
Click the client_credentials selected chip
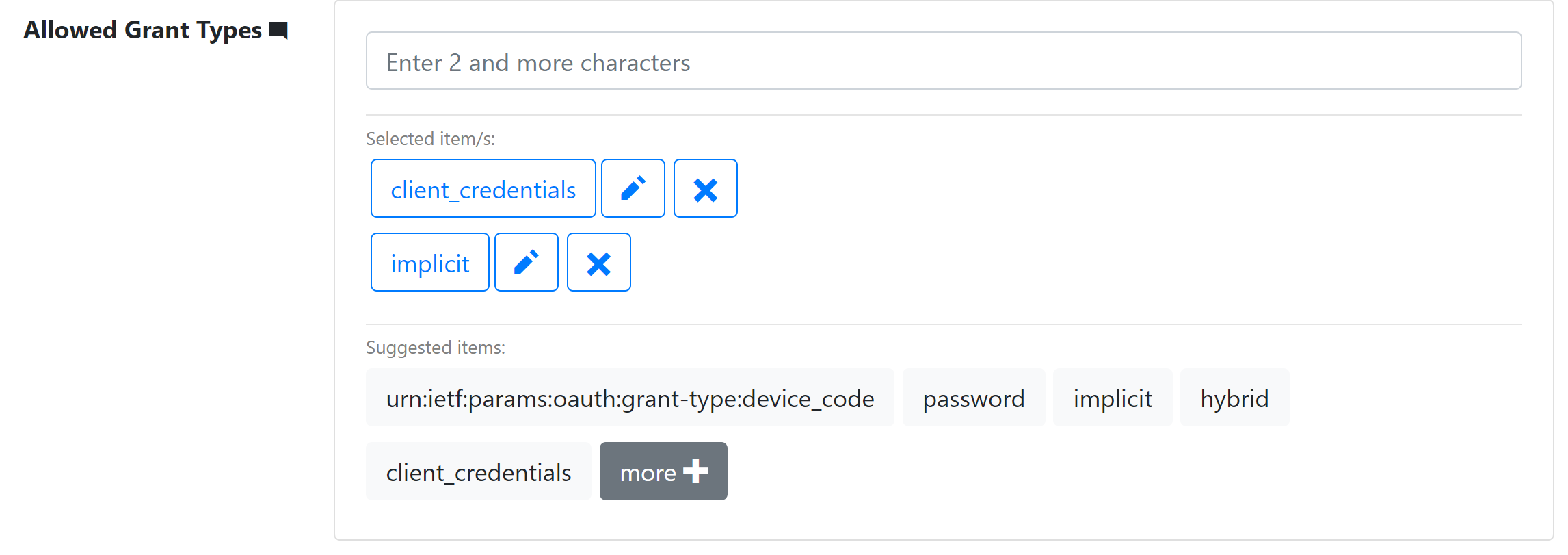(483, 188)
